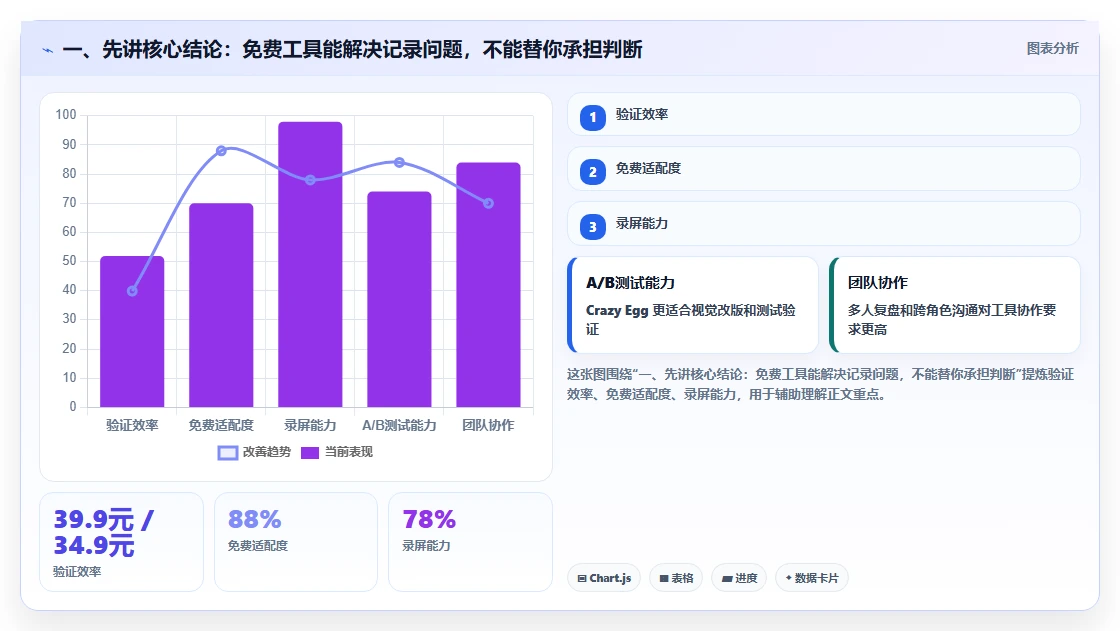
Task: Click the 录屏能力 x-axis label
Action: pos(310,425)
